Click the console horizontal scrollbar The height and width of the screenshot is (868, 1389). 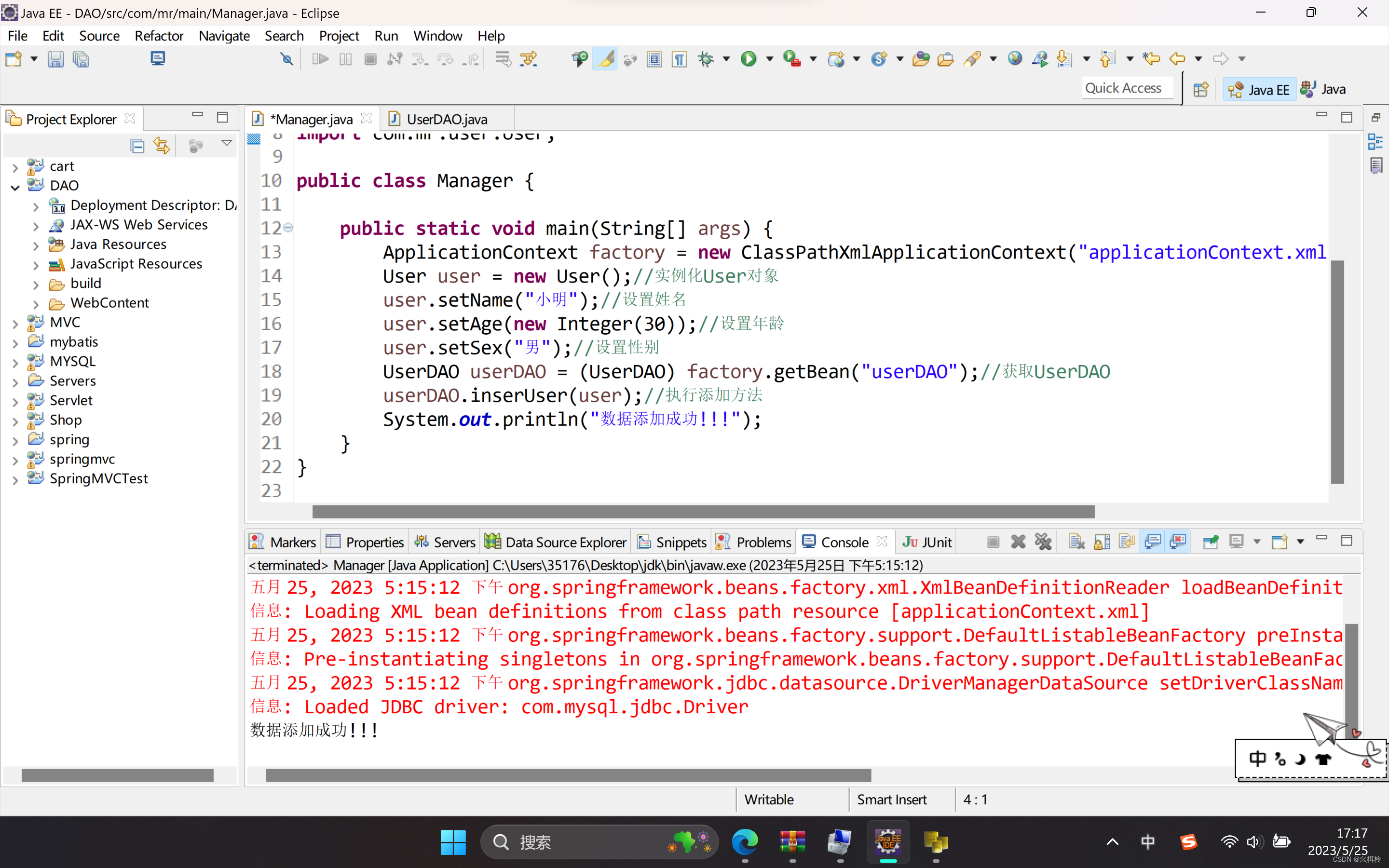[x=567, y=775]
